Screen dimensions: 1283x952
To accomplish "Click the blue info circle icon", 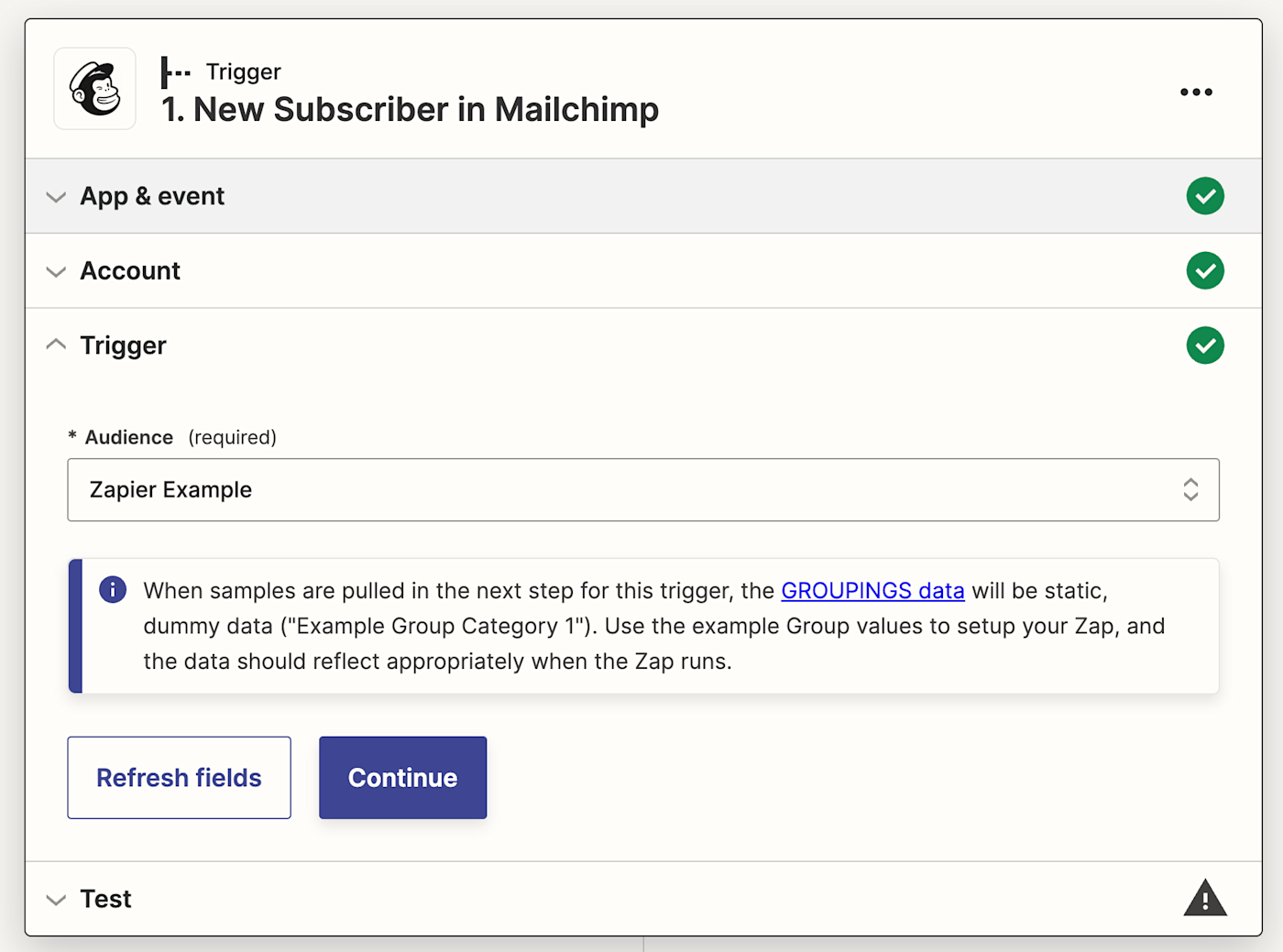I will coord(113,589).
